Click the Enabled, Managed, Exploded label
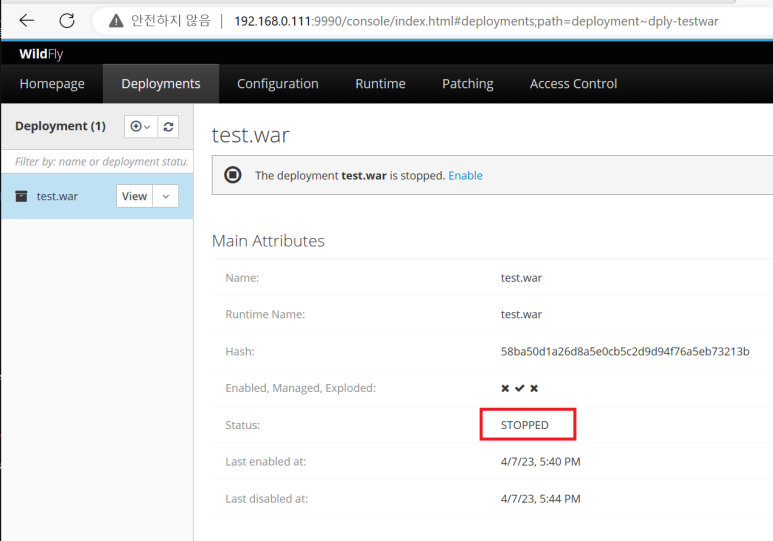The width and height of the screenshot is (773, 541). click(x=300, y=388)
